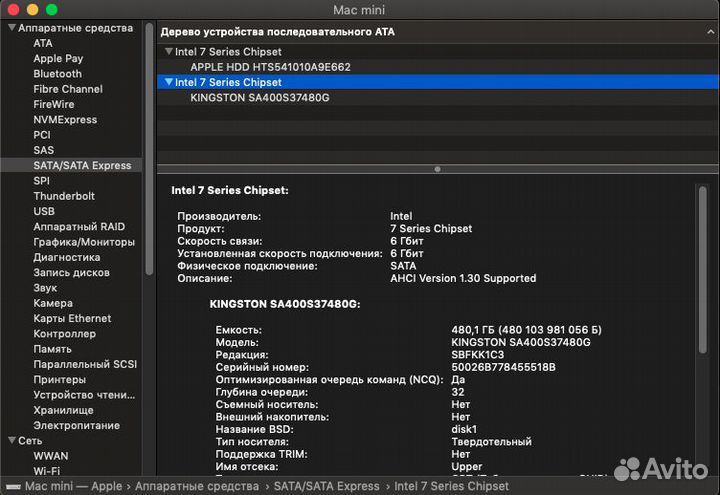Click the Upper bay name value
Image resolution: width=720 pixels, height=495 pixels.
click(467, 467)
